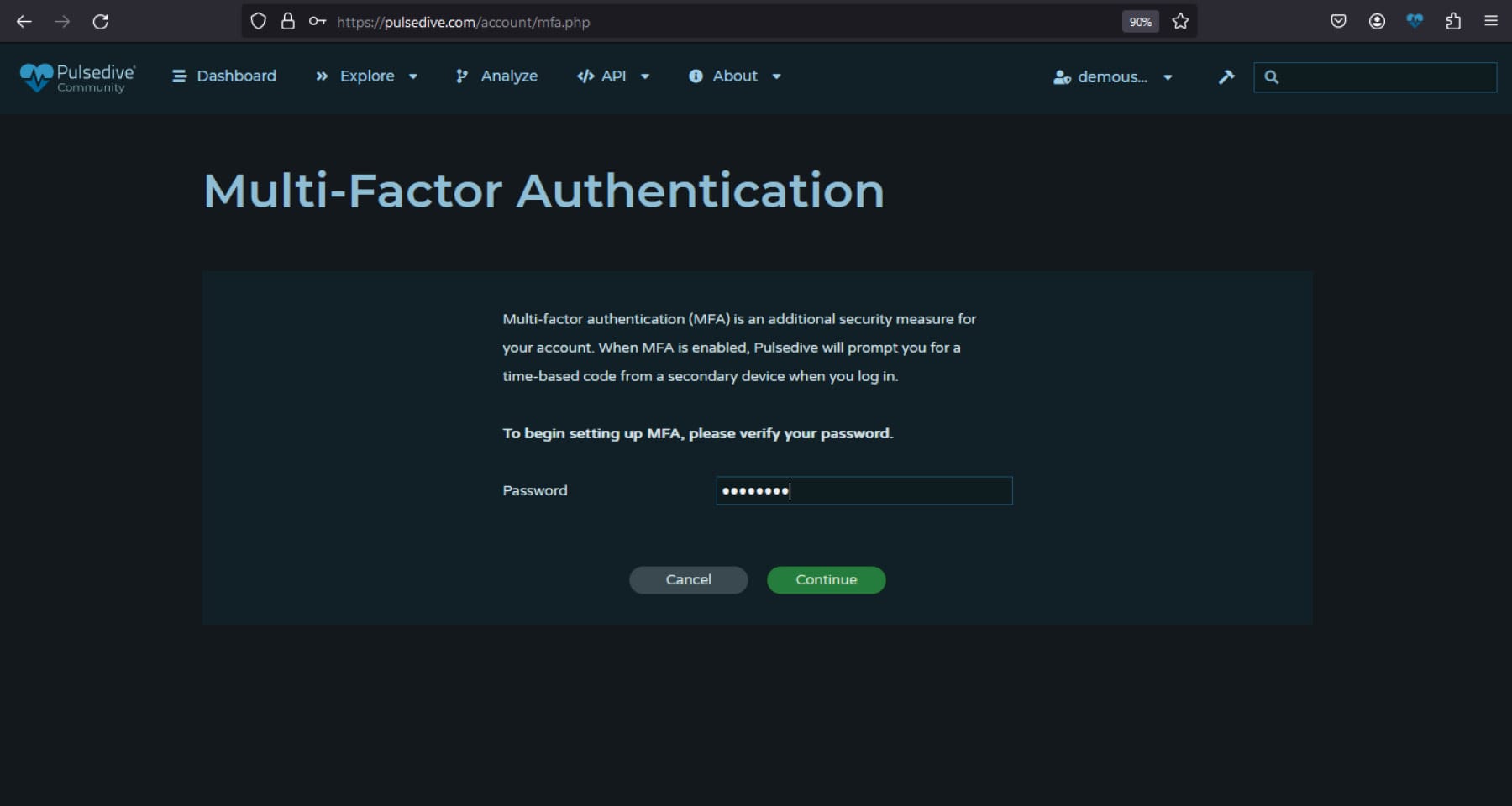The width and height of the screenshot is (1512, 806).
Task: Cancel MFA setup
Action: [x=689, y=580]
